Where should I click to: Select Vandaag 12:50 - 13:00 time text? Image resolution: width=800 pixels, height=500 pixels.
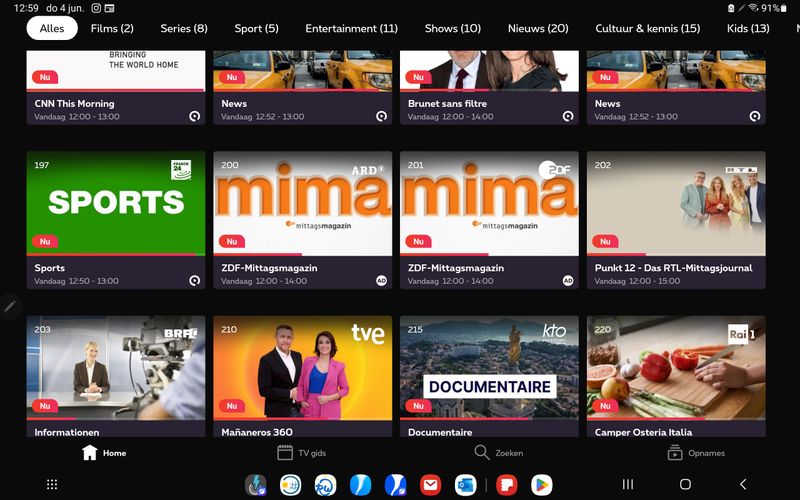point(77,281)
